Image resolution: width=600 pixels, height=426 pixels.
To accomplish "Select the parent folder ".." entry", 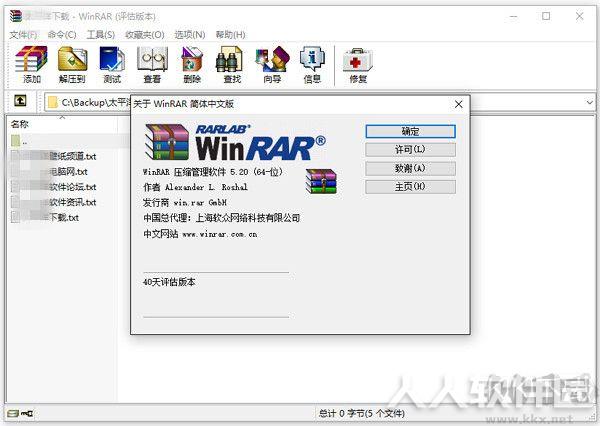I will [x=19, y=141].
